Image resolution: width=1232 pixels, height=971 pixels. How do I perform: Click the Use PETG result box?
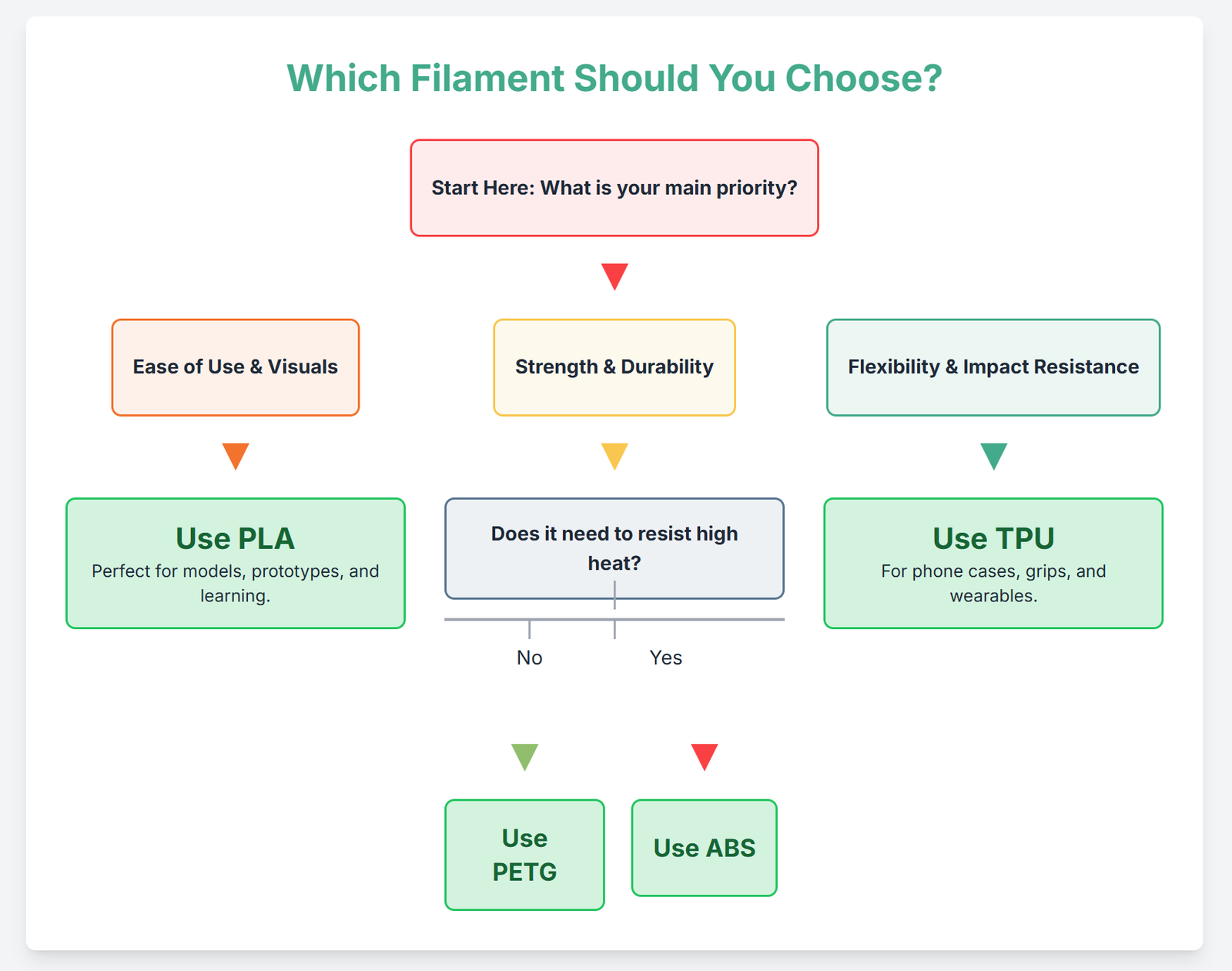pos(524,855)
